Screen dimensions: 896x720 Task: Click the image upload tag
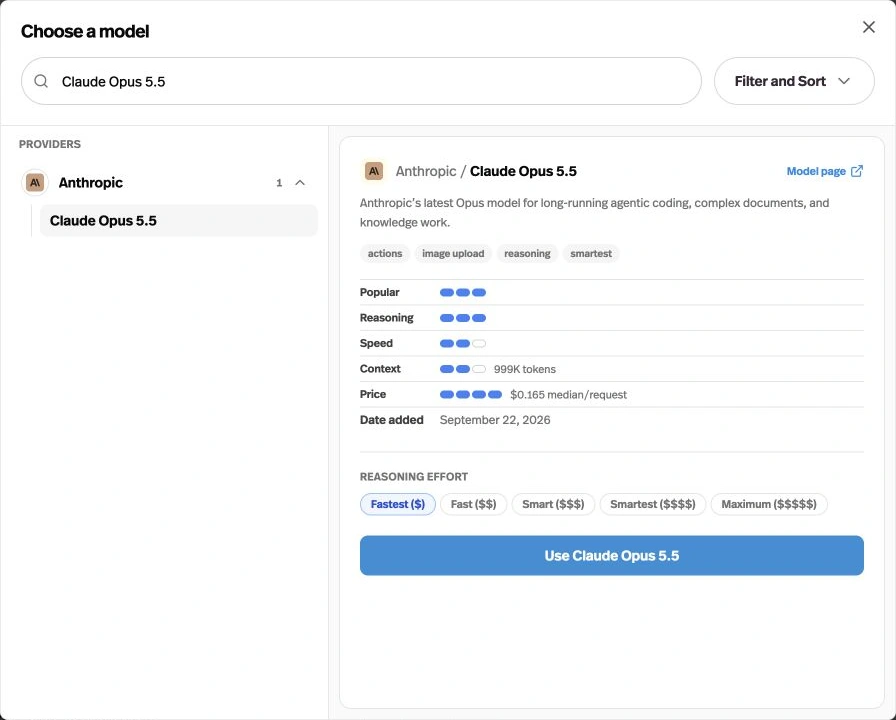click(453, 253)
